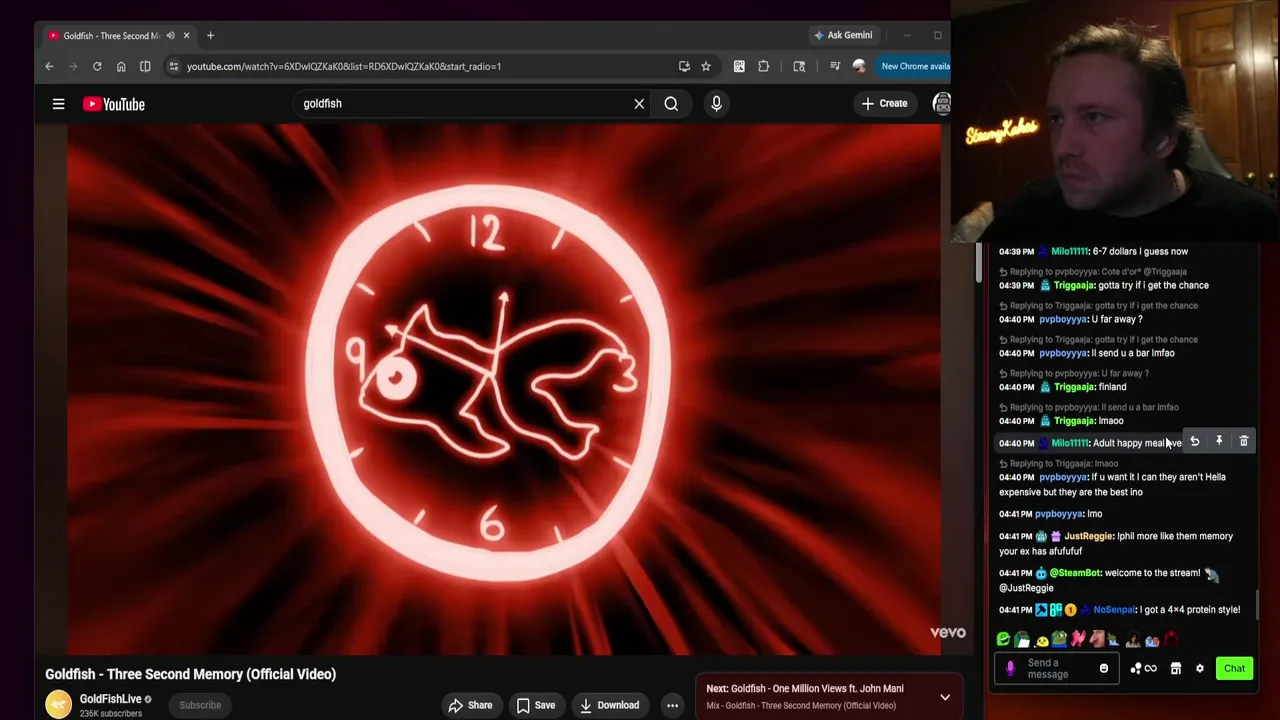This screenshot has height=720, width=1280.
Task: Click the Send a message chat input
Action: 1058,668
